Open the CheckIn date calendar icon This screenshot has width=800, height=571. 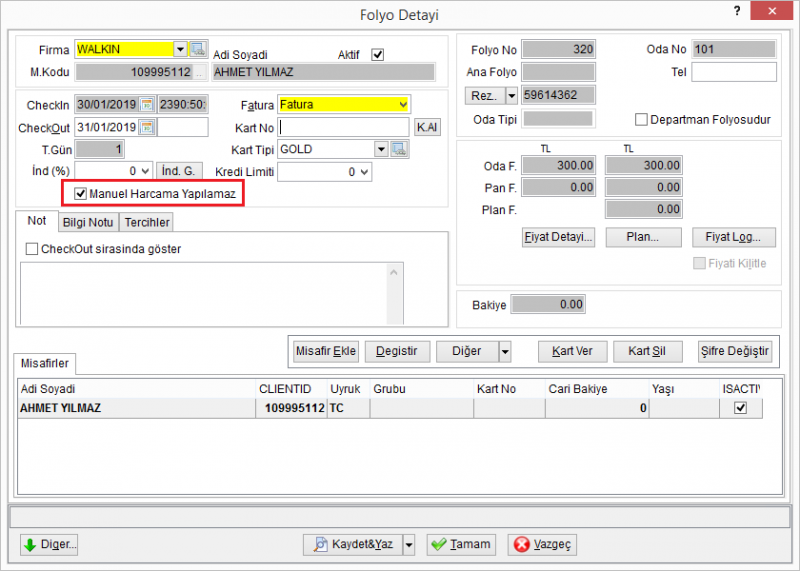(x=147, y=105)
